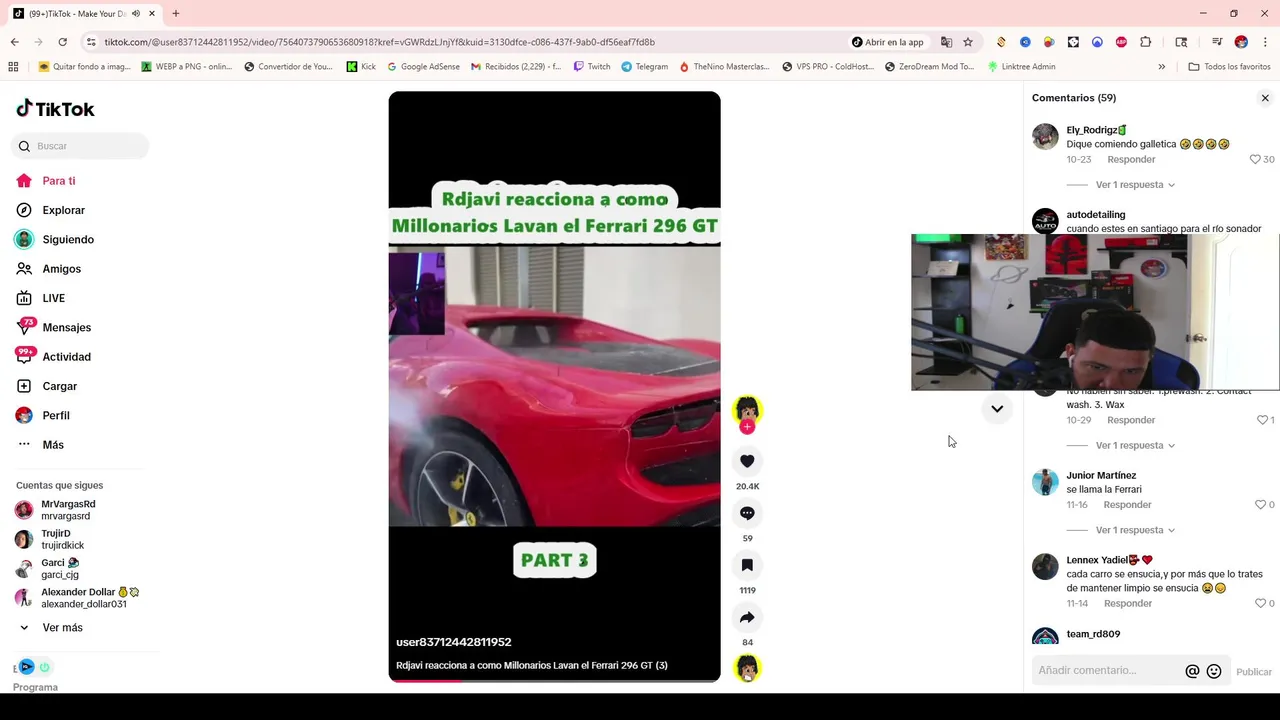Open Google Translate icon in address bar
This screenshot has height=720, width=1280.
point(946,42)
